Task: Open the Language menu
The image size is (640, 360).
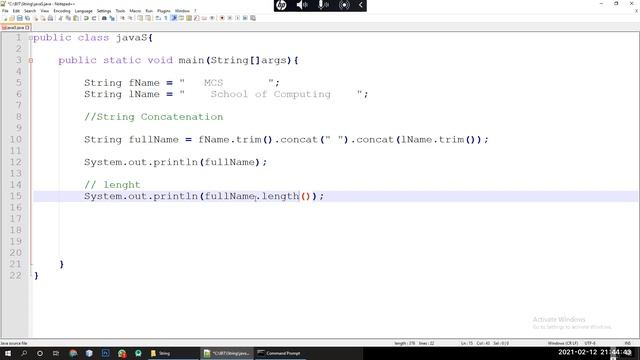Action: [x=84, y=11]
